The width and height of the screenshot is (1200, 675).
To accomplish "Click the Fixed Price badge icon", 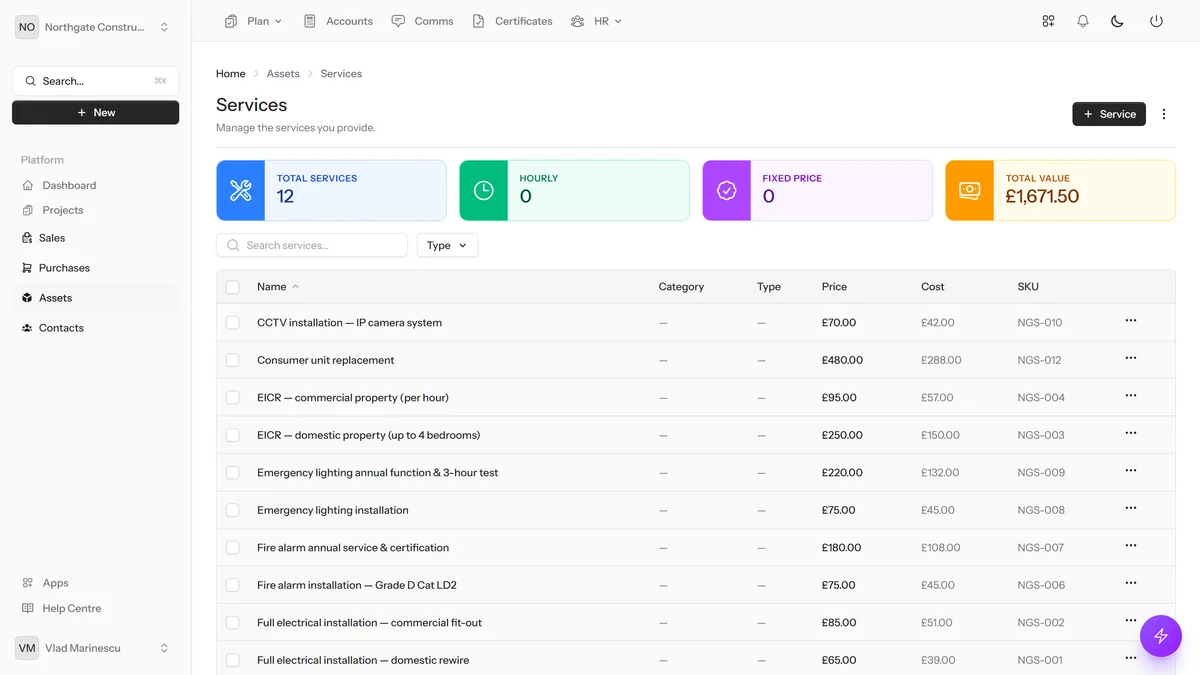I will 727,190.
